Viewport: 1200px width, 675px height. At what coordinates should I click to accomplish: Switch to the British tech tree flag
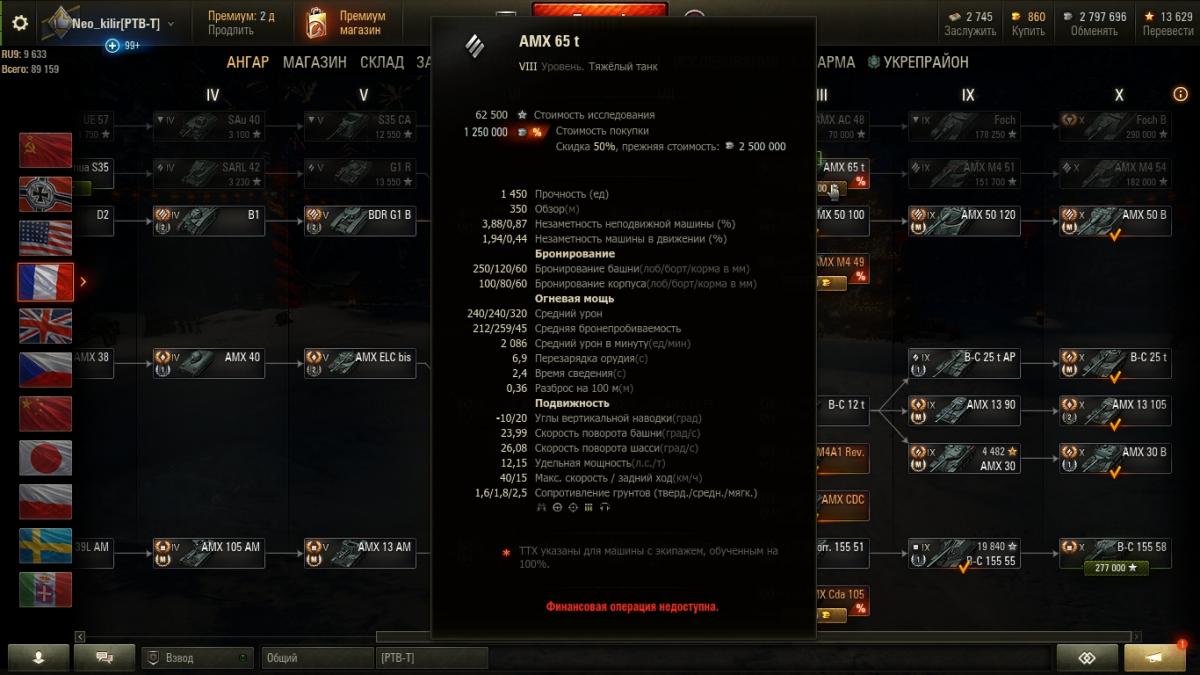coord(45,326)
